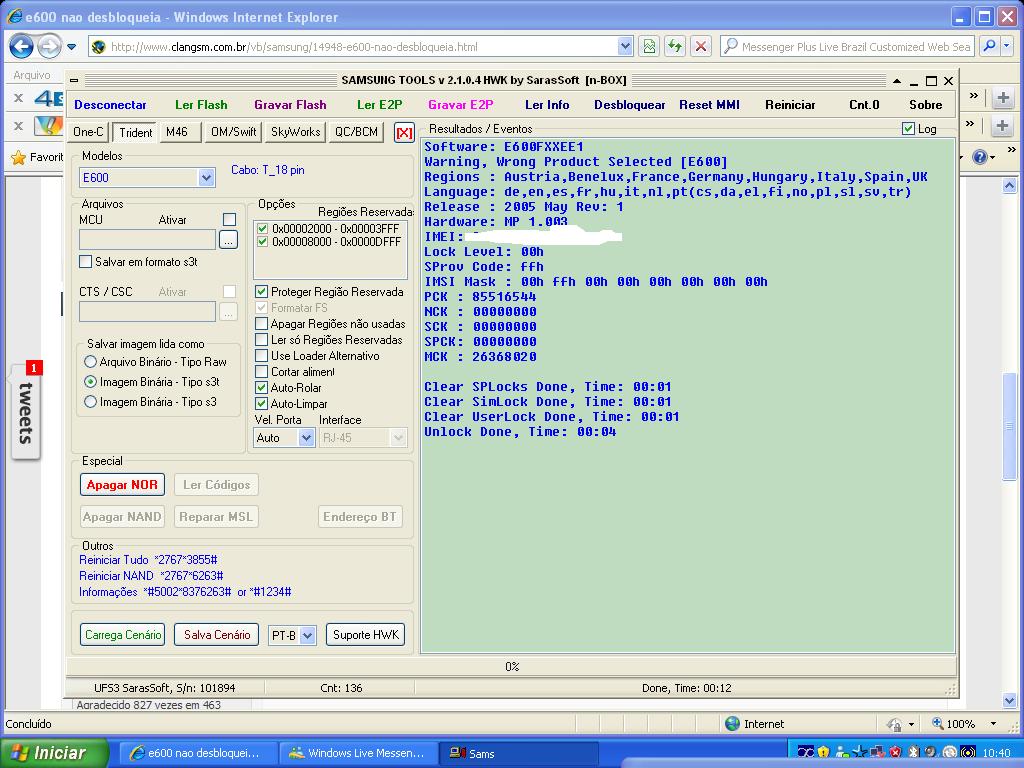Expand the IE address bar history dropdown
Image resolution: width=1024 pixels, height=768 pixels.
(625, 46)
